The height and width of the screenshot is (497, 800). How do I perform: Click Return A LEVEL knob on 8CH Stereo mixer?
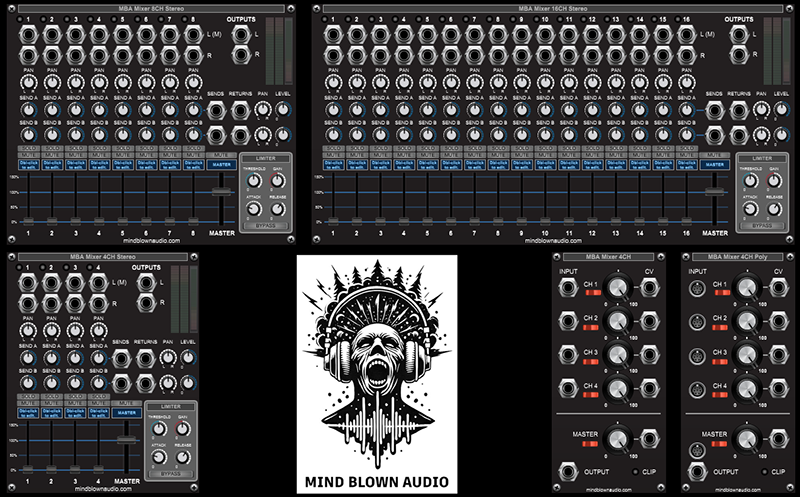tap(283, 109)
